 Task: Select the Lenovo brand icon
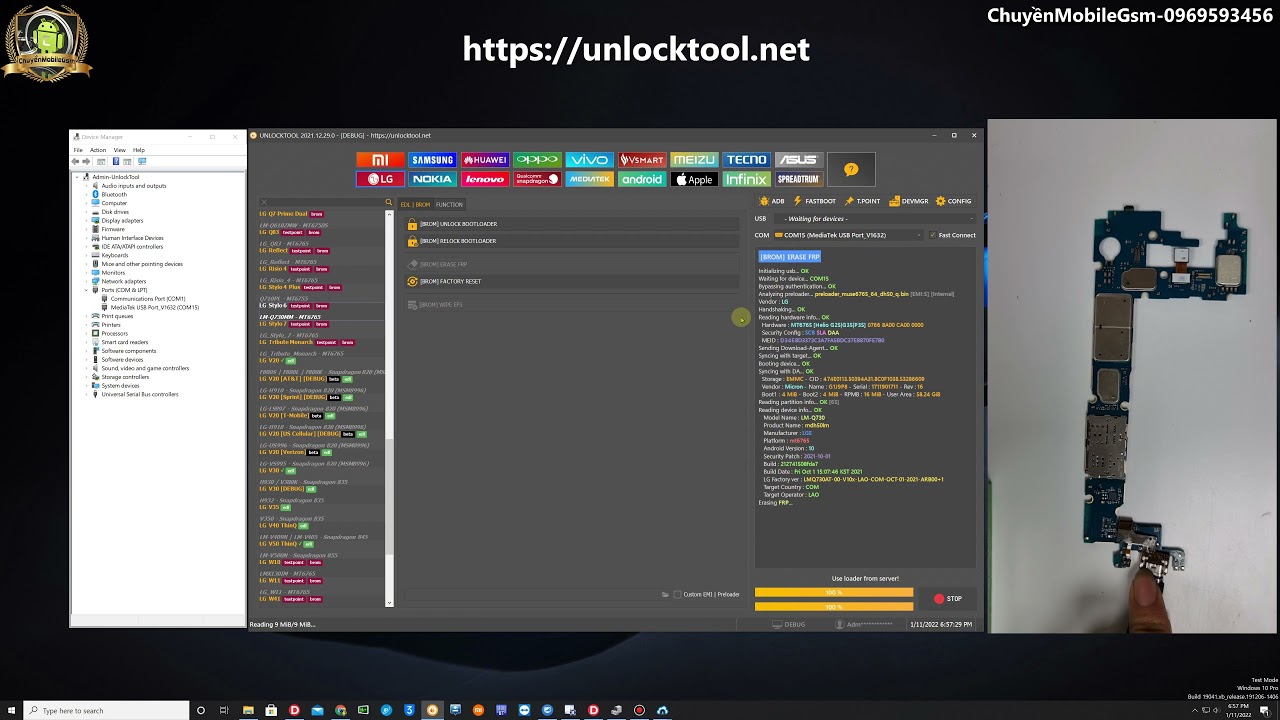point(484,179)
